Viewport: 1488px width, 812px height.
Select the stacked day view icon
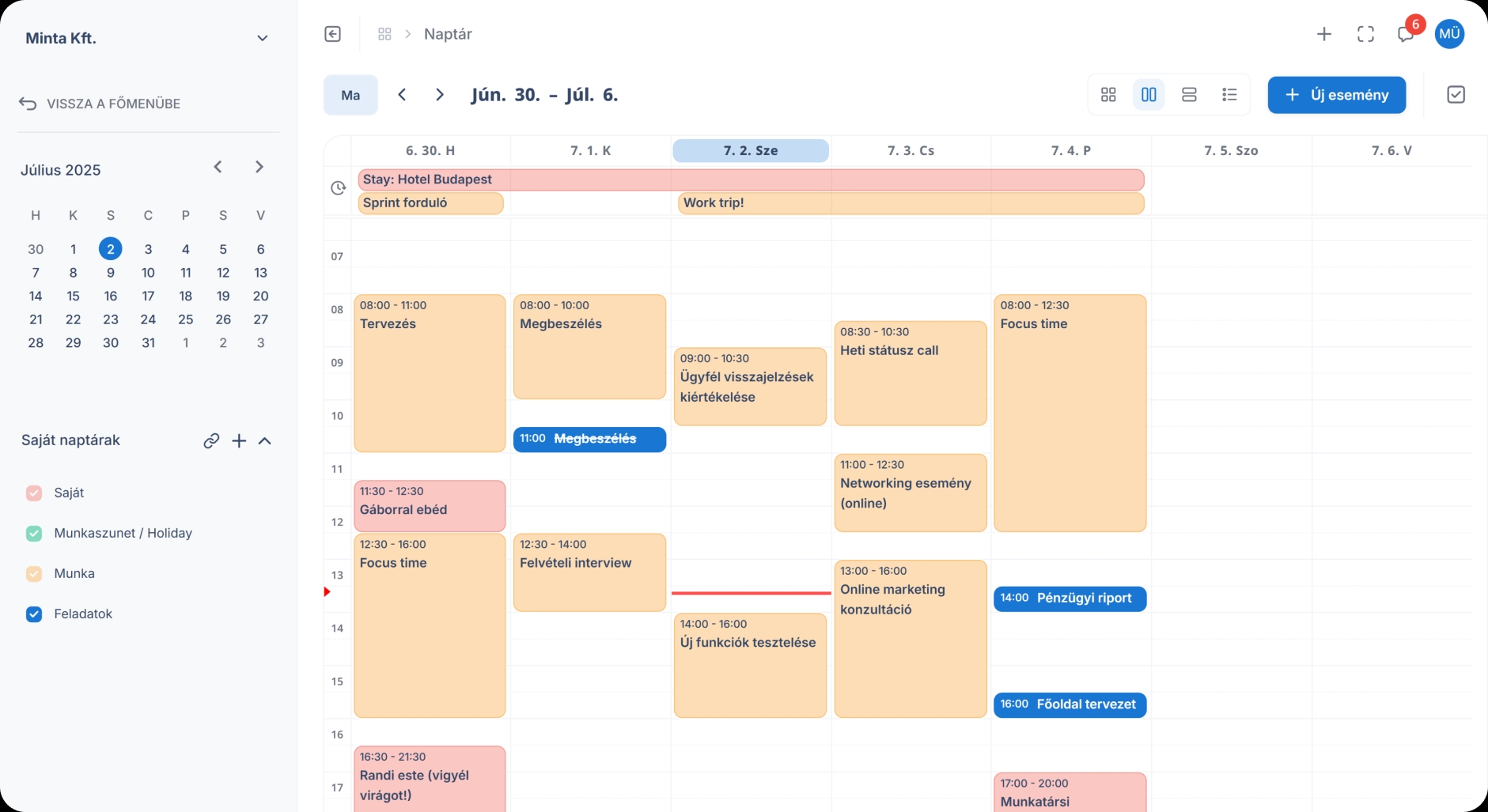1189,94
